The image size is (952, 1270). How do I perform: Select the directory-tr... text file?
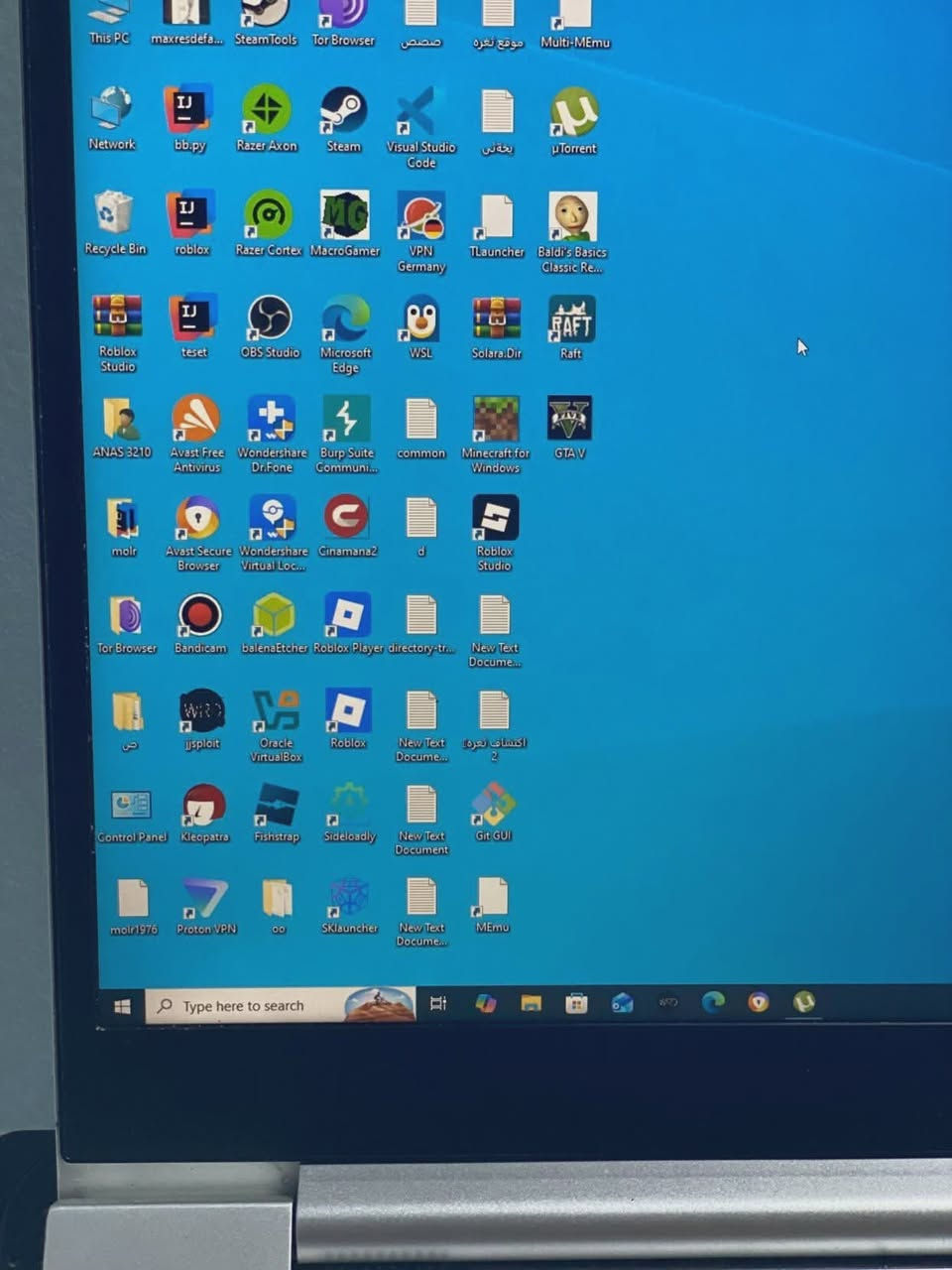(420, 616)
